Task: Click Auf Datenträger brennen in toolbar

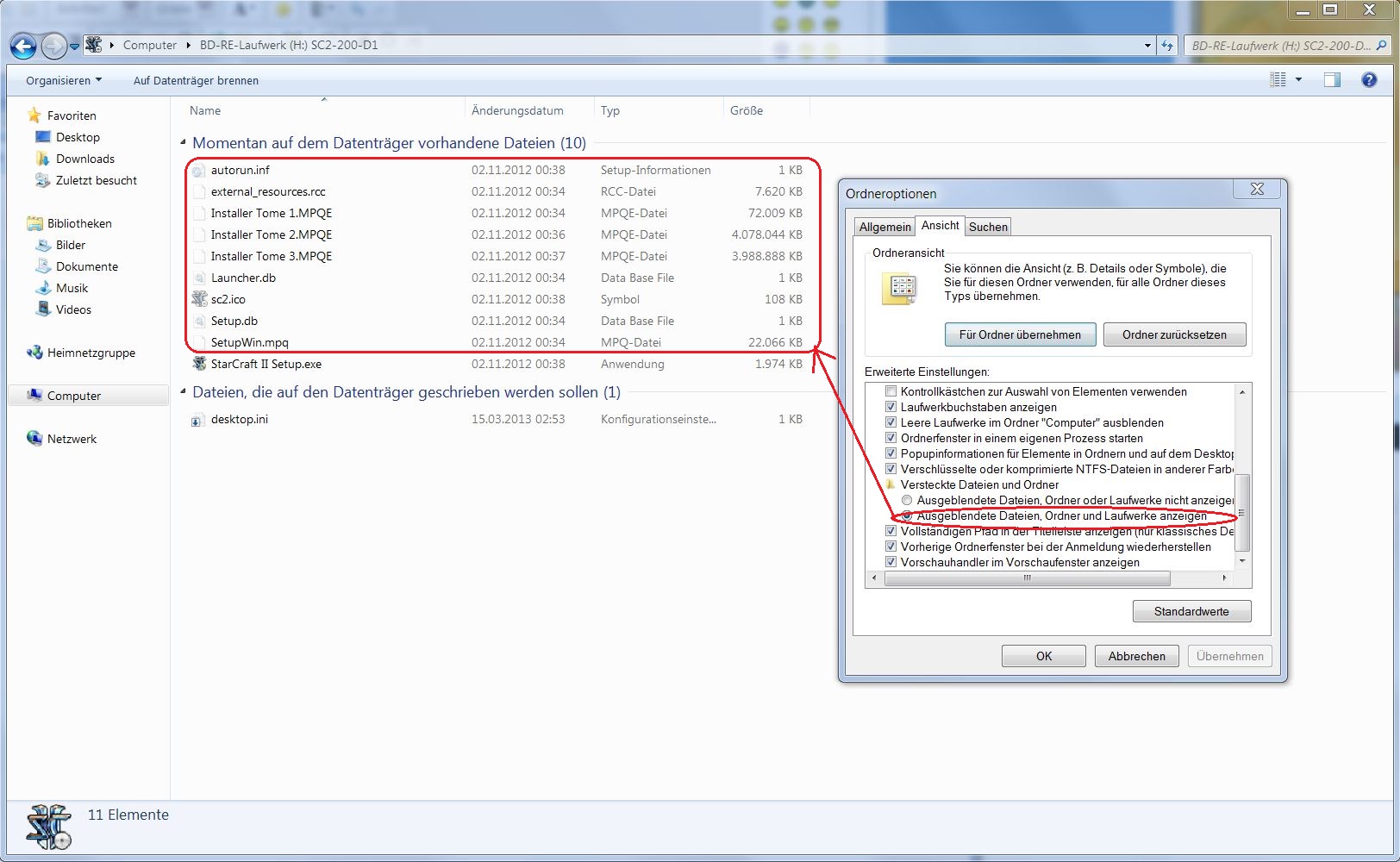Action: point(196,80)
